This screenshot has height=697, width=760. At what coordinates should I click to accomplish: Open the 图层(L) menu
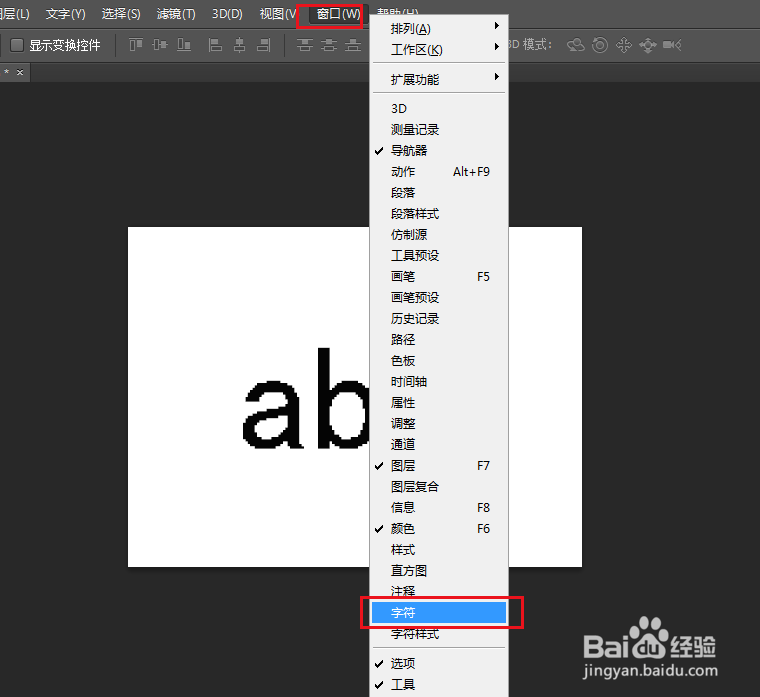pyautogui.click(x=15, y=14)
